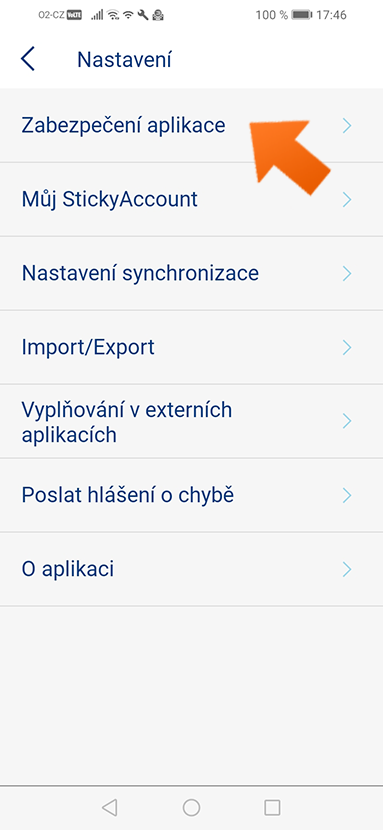Open Import/Export option

click(x=192, y=347)
